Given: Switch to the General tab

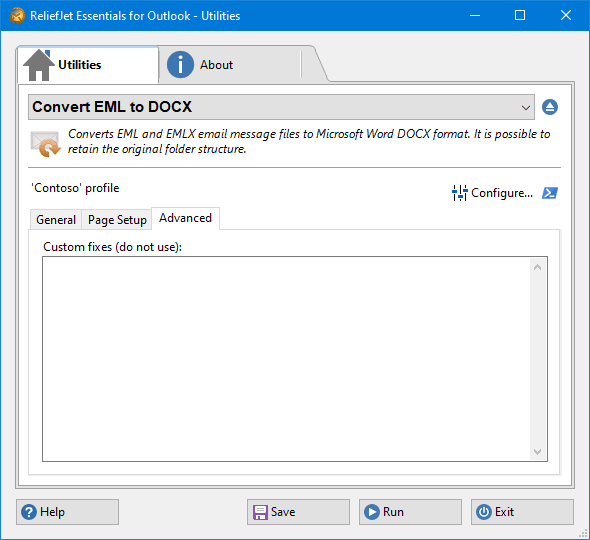Looking at the screenshot, I should point(56,219).
